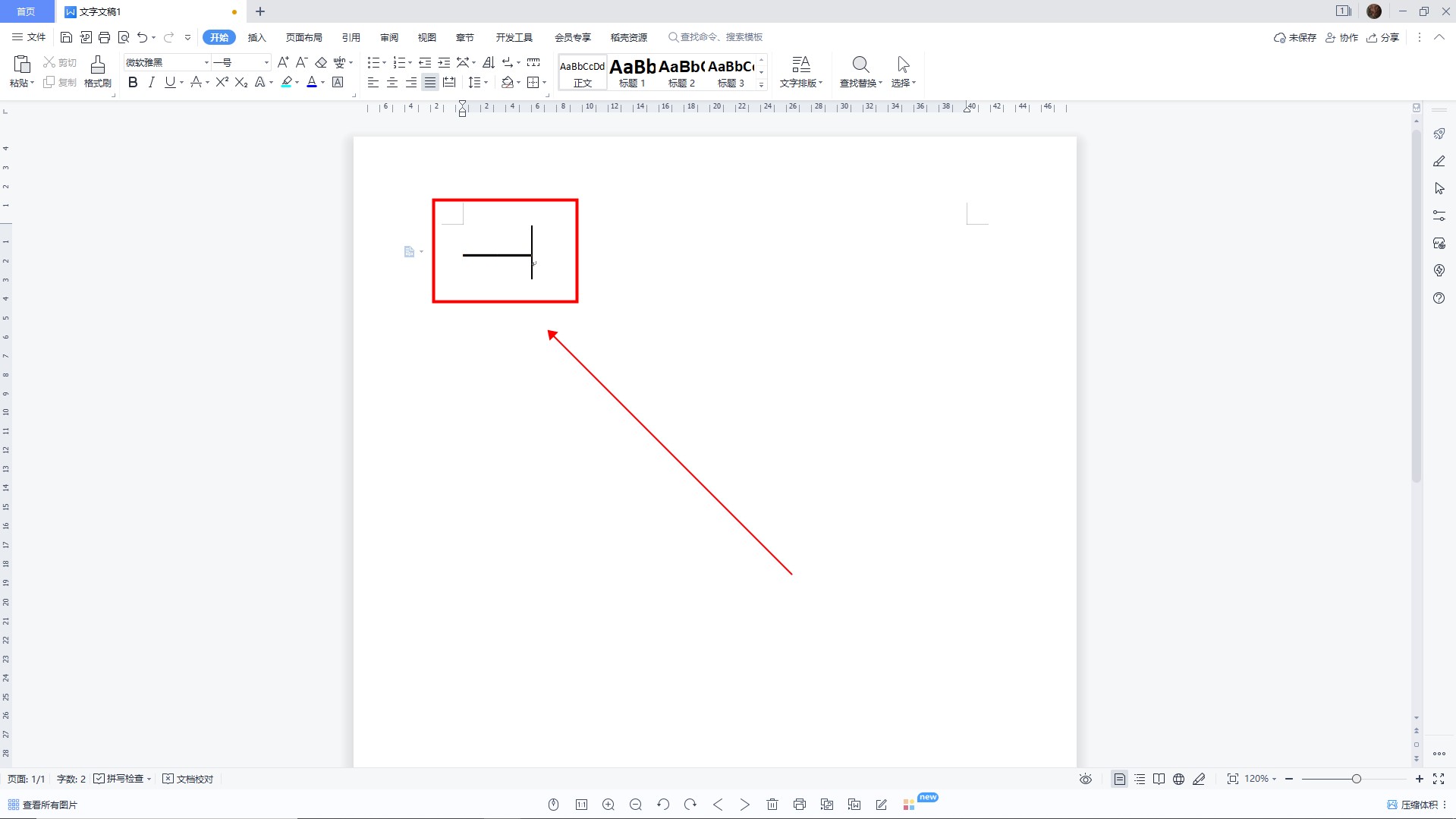Toggle Italic formatting
The height and width of the screenshot is (819, 1456).
[151, 82]
